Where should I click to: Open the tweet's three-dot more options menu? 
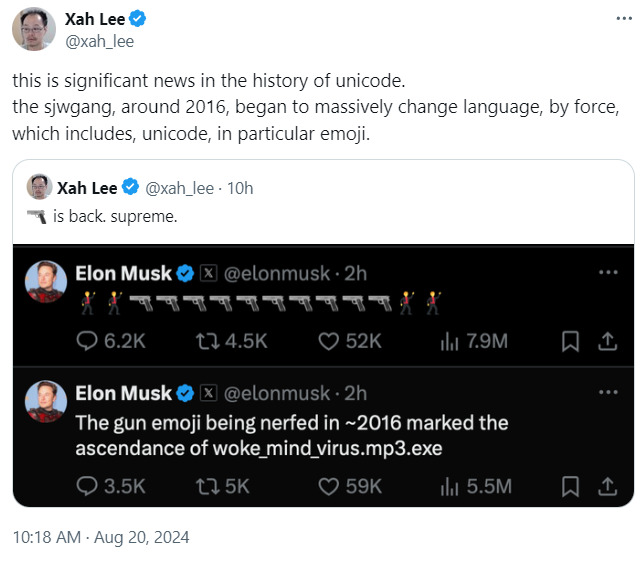point(624,18)
